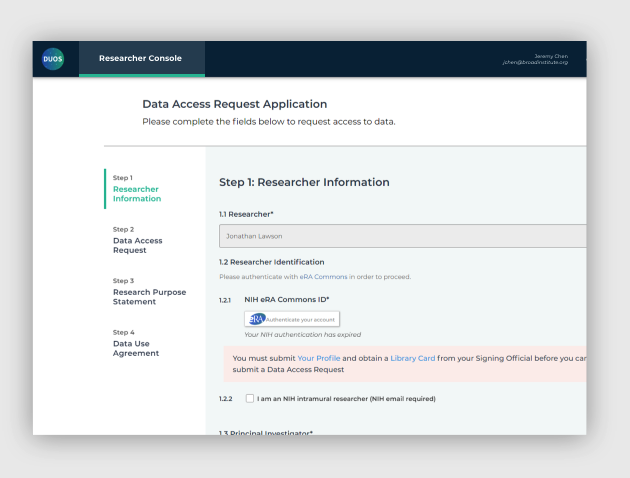Click the 'Step 1: Researcher Information' heading
Screen dimensions: 630x478
(304, 182)
